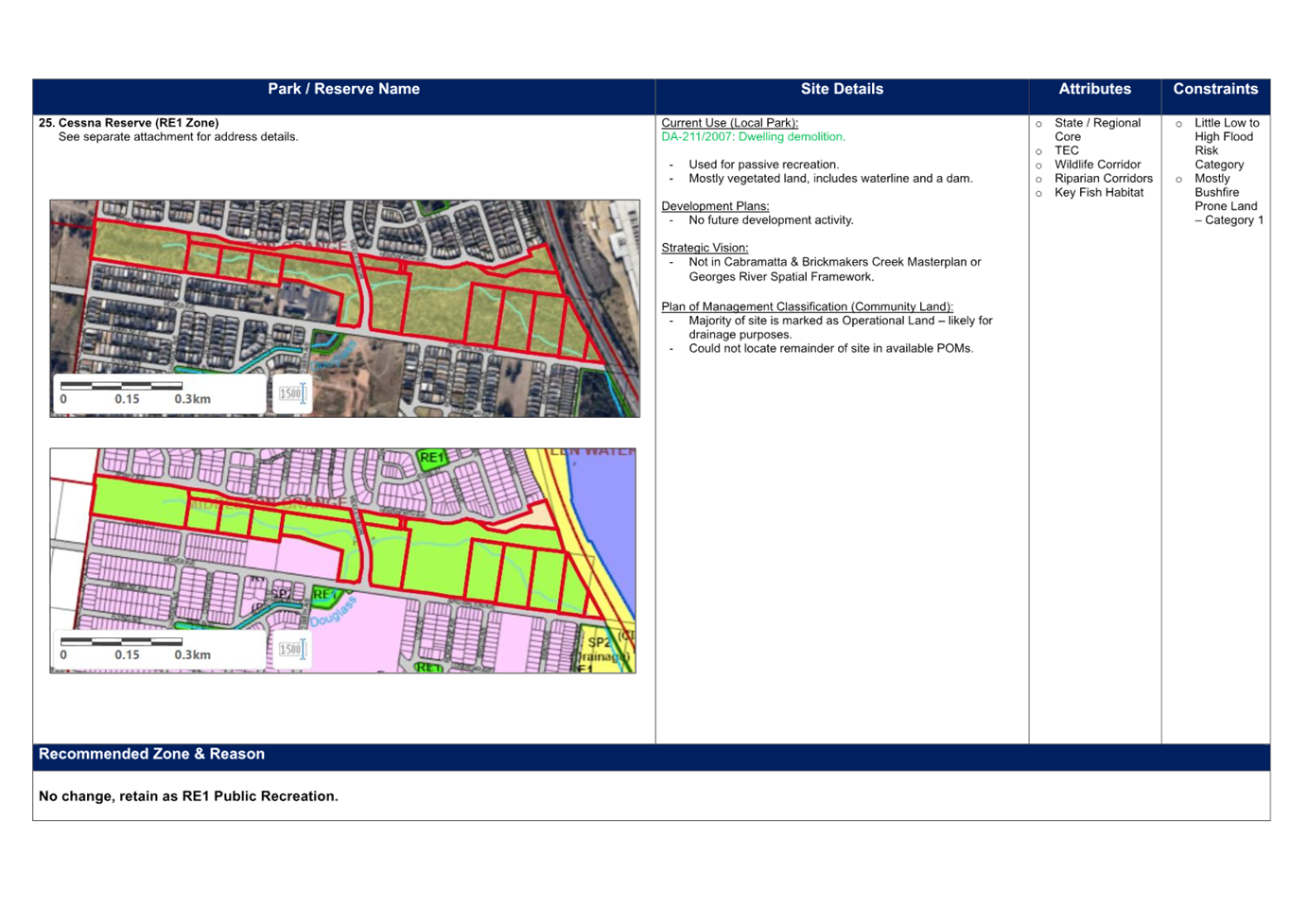Select the 1:500 scale box on aerial map
The width and height of the screenshot is (1307, 924).
(x=291, y=393)
